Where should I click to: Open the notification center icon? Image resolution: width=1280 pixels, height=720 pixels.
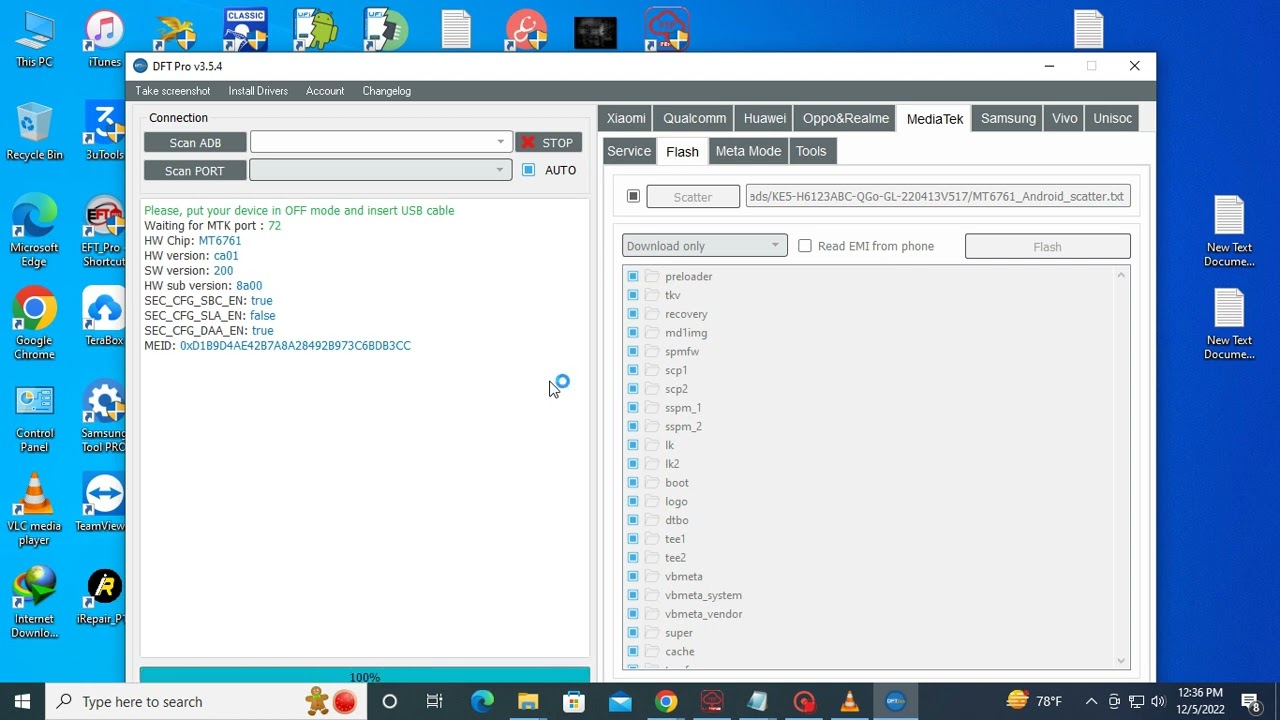[1250, 701]
